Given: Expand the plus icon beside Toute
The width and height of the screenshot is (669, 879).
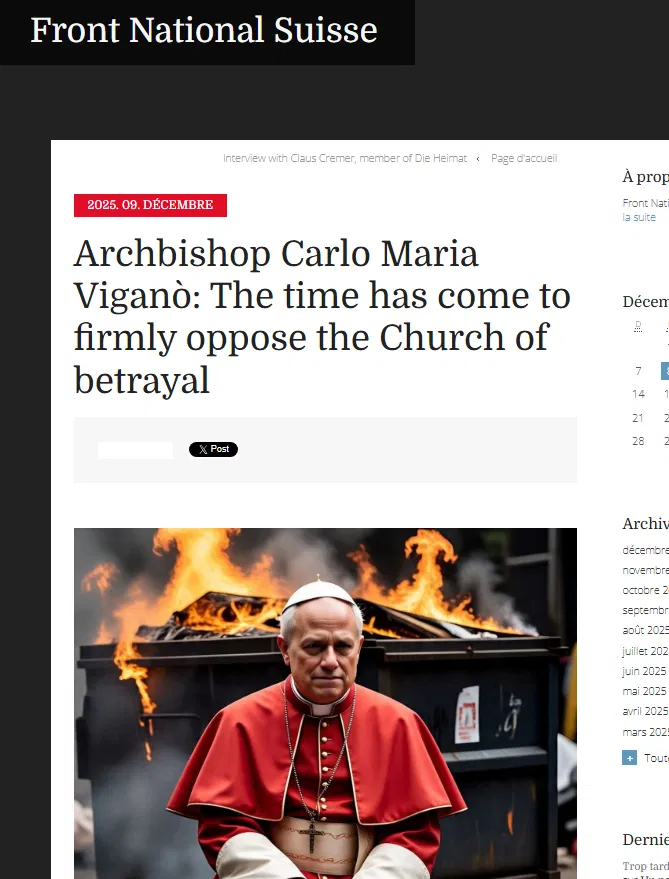Looking at the screenshot, I should 629,758.
